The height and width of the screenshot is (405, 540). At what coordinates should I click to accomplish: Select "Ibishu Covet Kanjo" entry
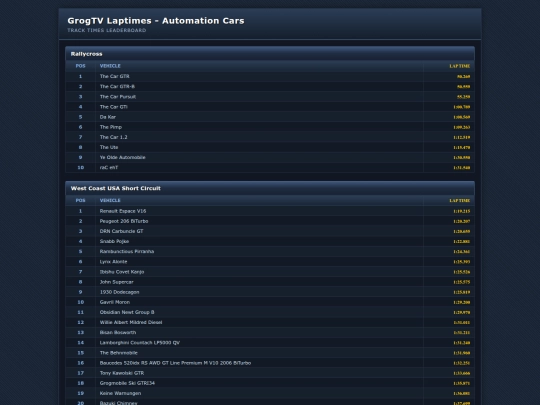(122, 272)
